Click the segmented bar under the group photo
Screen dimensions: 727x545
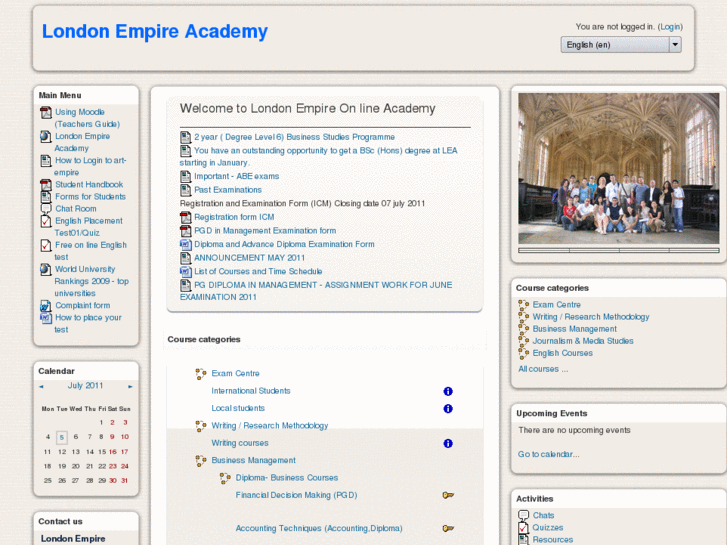(x=619, y=250)
